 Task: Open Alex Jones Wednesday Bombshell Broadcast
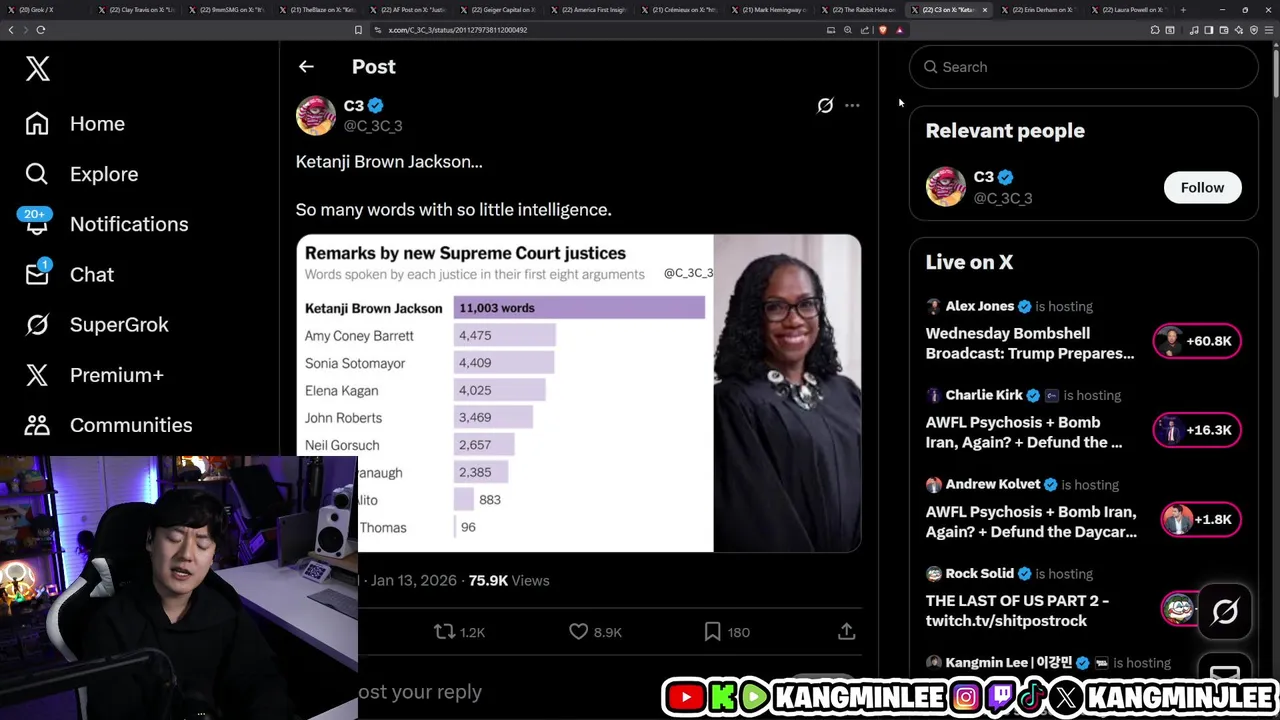click(x=1030, y=343)
